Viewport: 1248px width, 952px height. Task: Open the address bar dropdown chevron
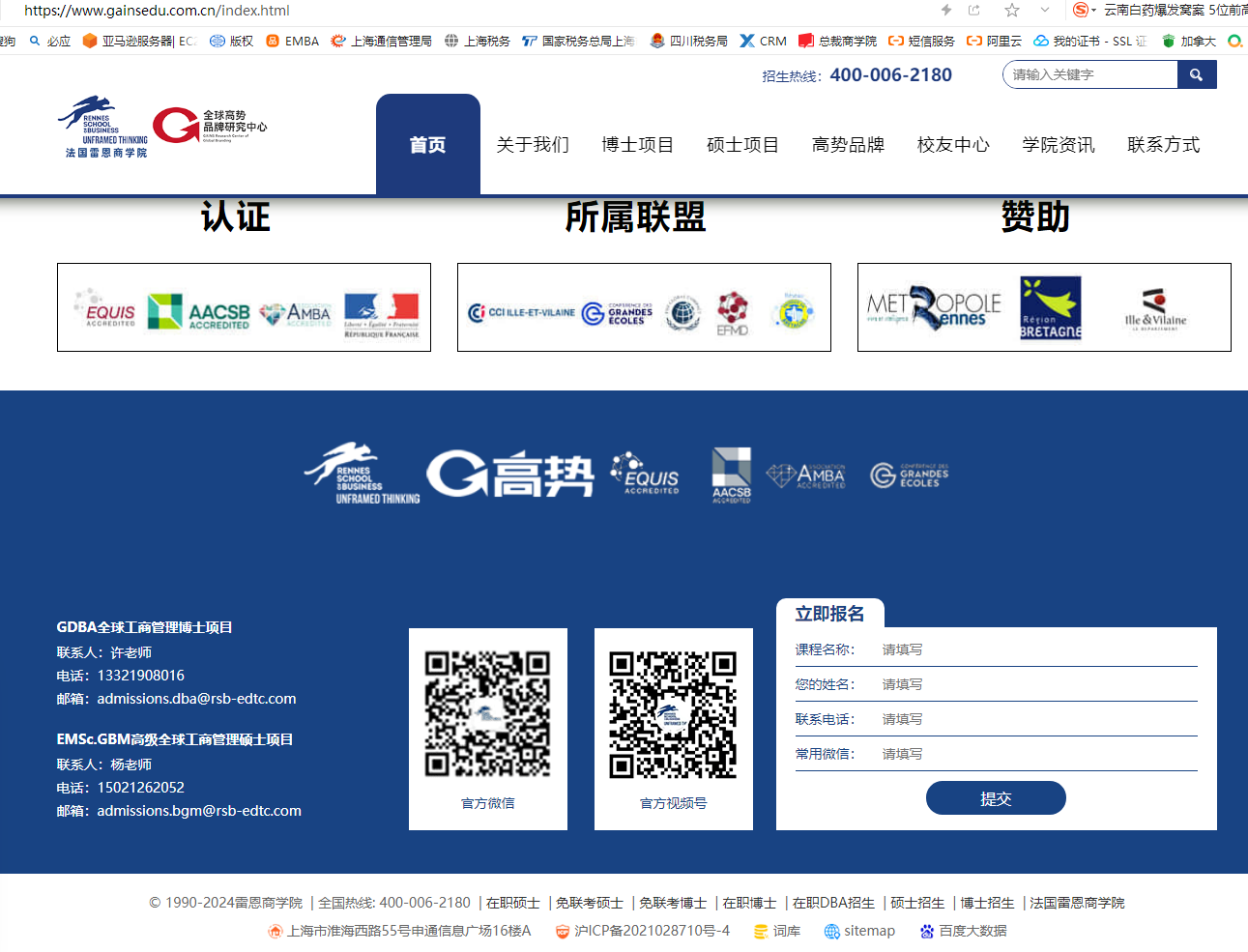[x=1045, y=11]
